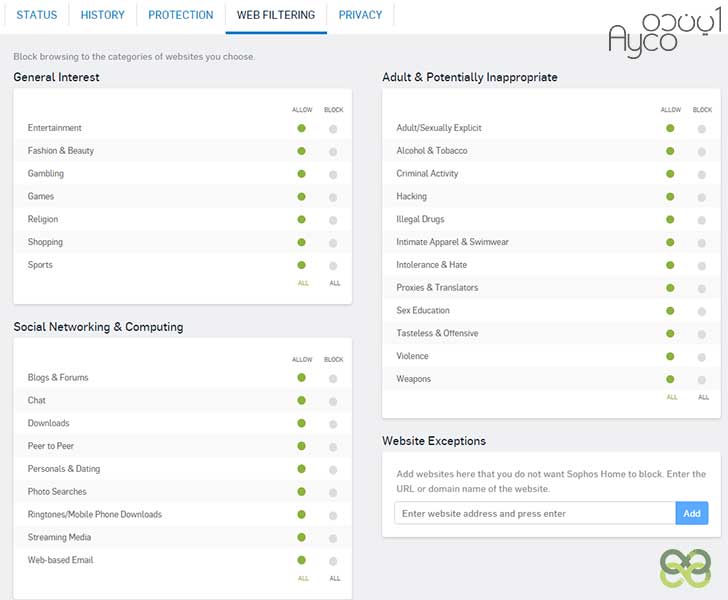Block the Violence category
Image resolution: width=728 pixels, height=600 pixels.
coord(702,357)
